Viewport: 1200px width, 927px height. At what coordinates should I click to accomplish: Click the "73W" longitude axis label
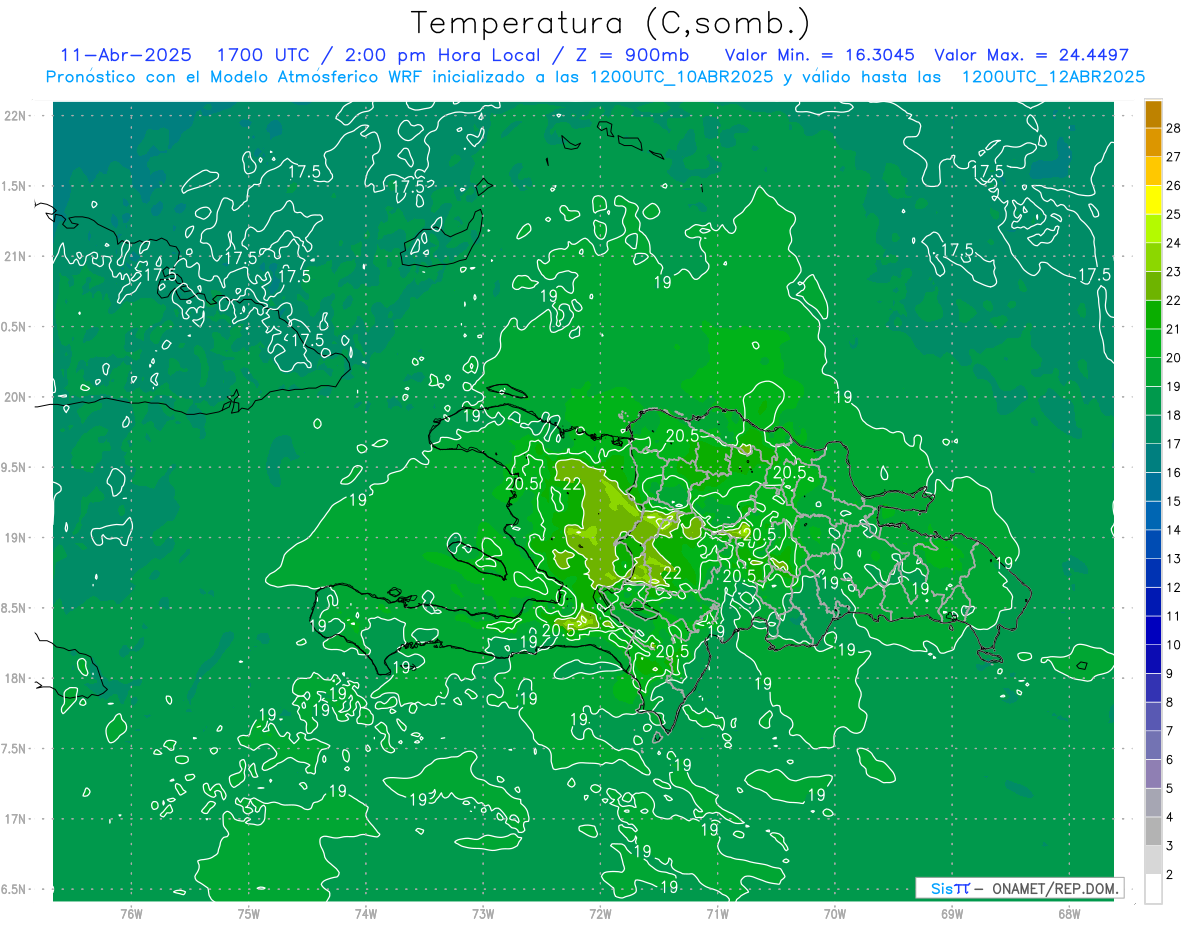pyautogui.click(x=483, y=913)
